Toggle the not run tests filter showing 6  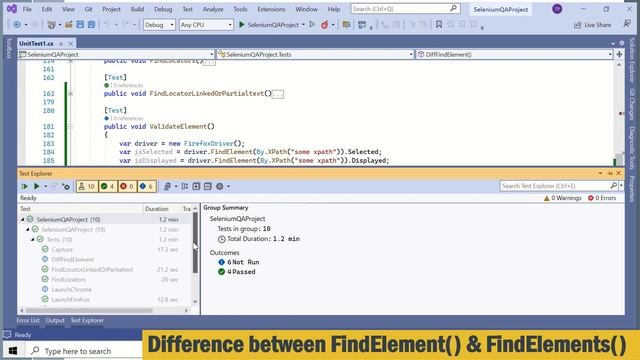(x=146, y=187)
